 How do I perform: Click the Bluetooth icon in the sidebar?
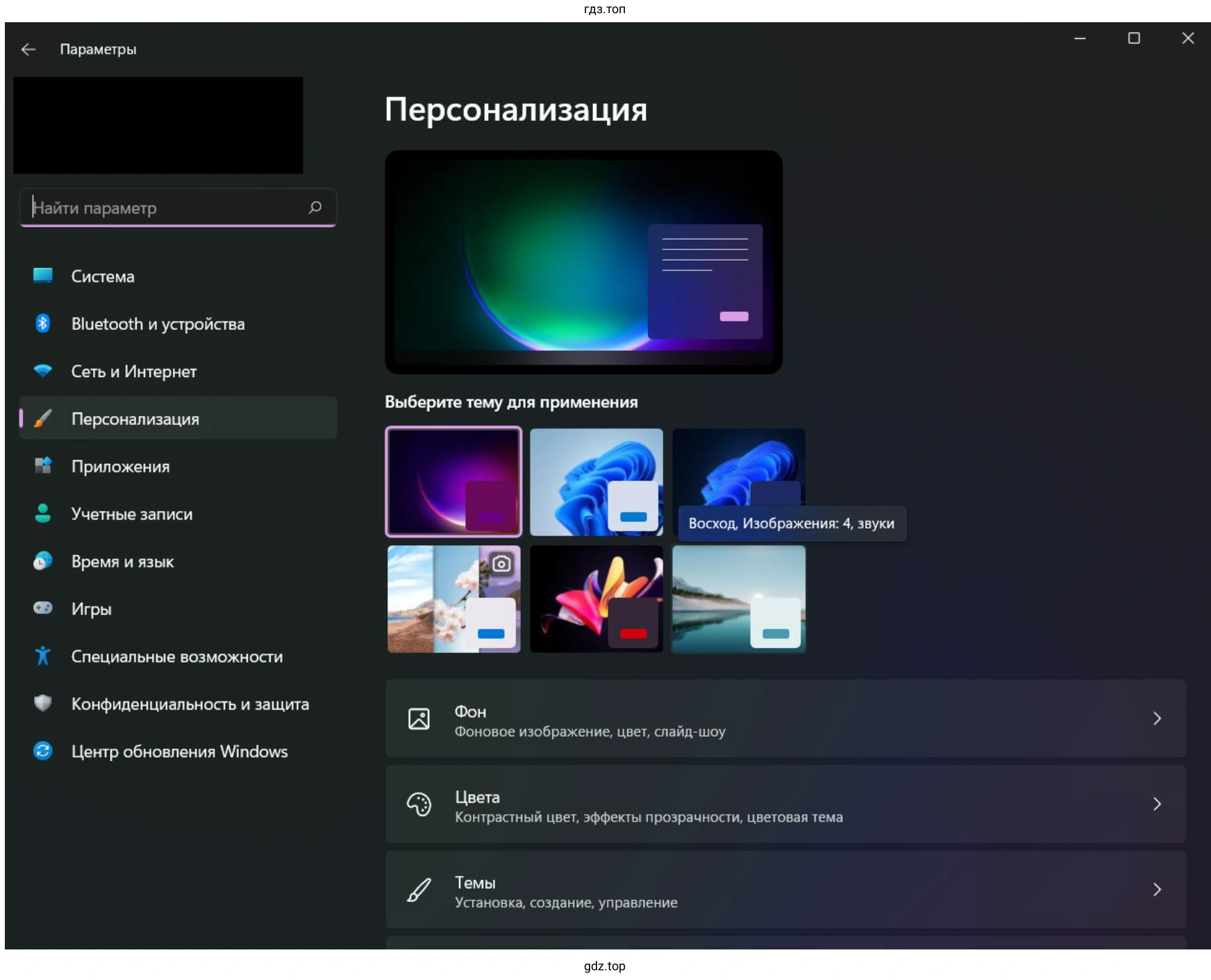tap(43, 323)
